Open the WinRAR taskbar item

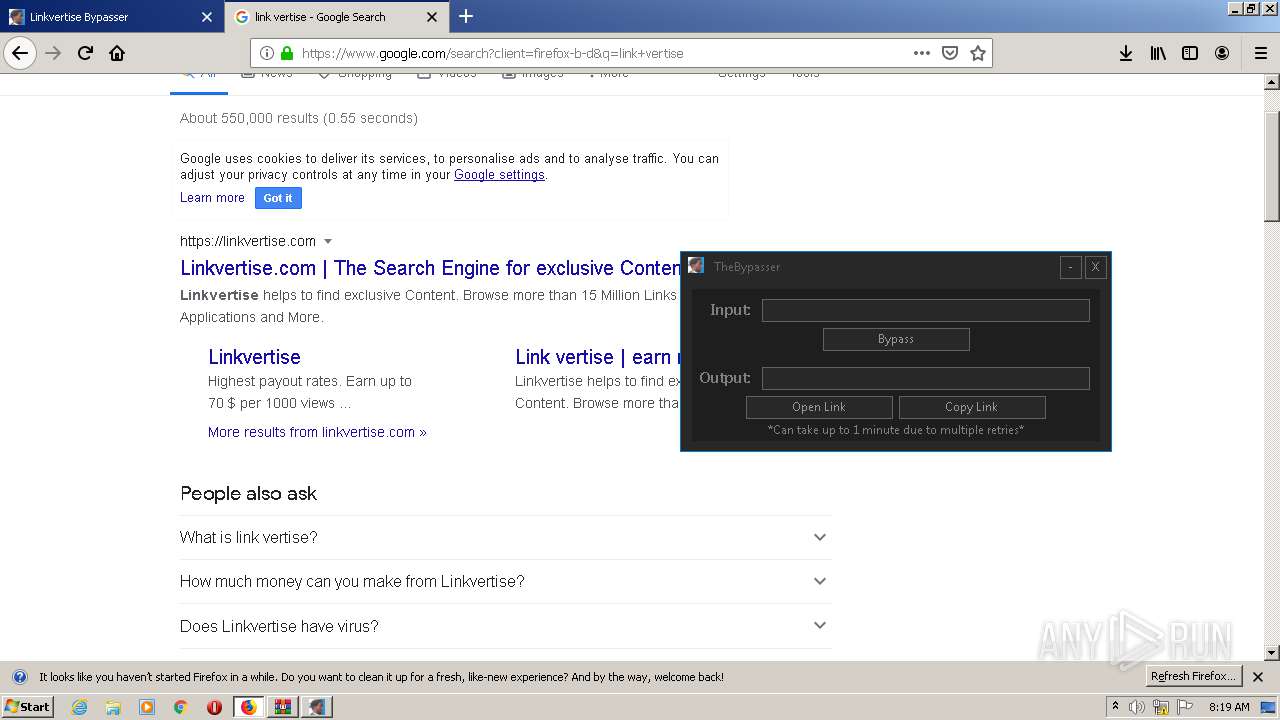[283, 707]
